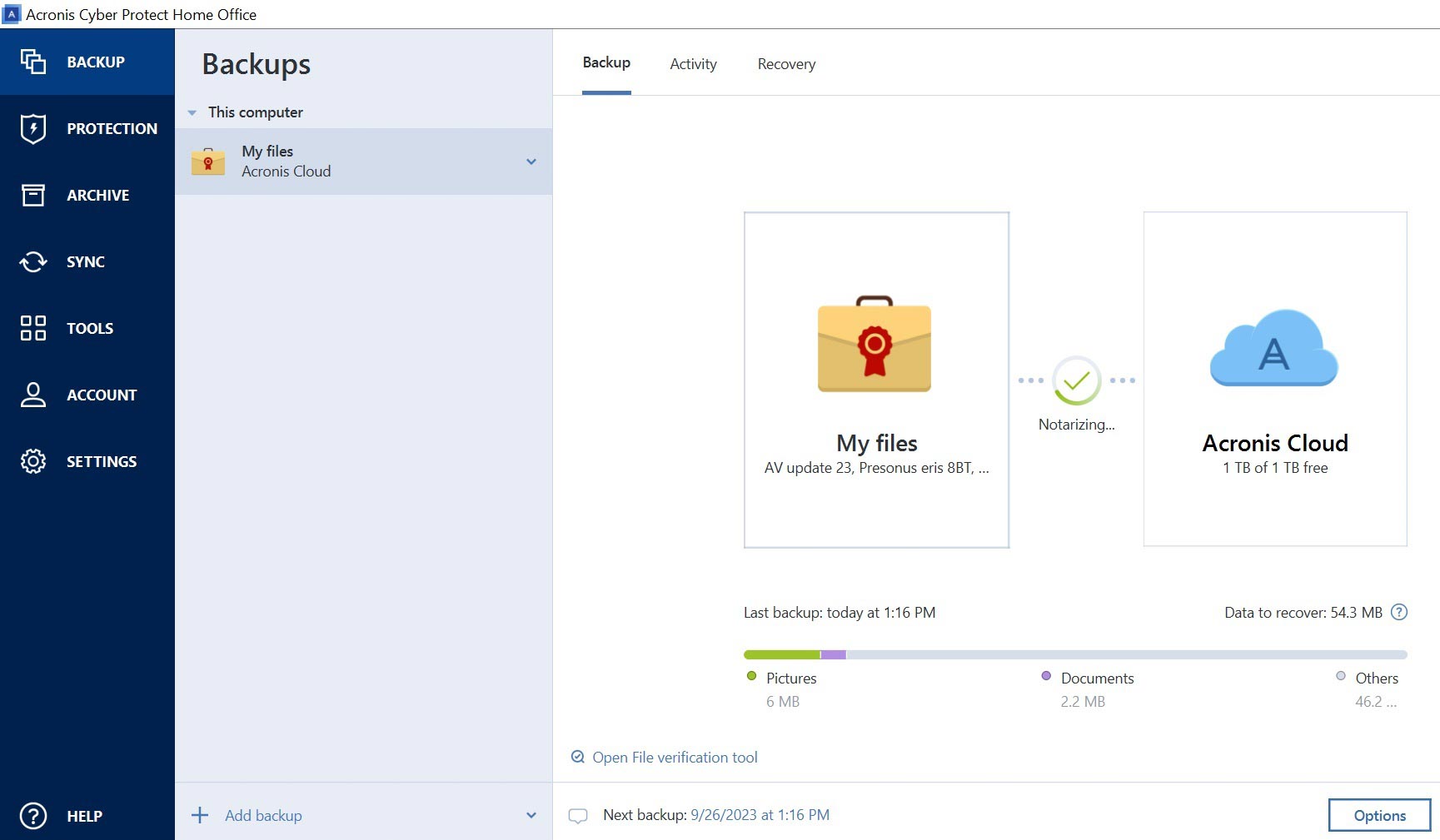Click the Data to recover info icon
Screen dimensions: 1440x840
(1399, 612)
